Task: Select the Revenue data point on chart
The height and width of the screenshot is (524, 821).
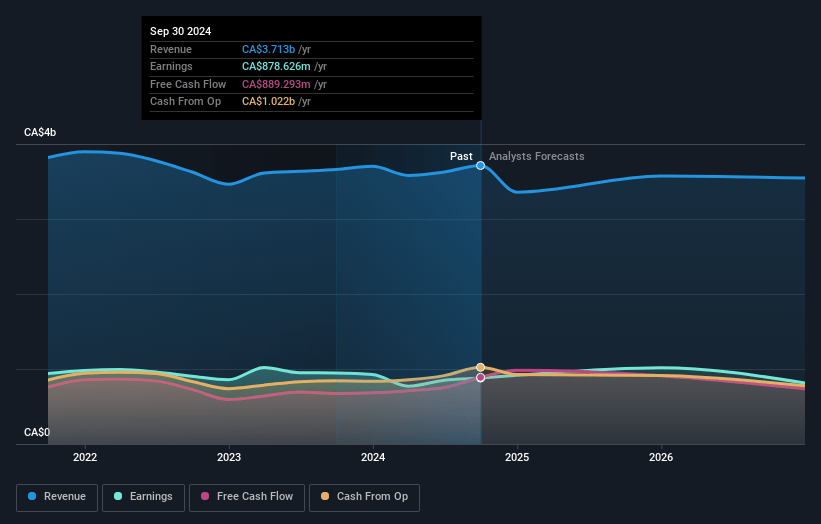Action: coord(480,165)
